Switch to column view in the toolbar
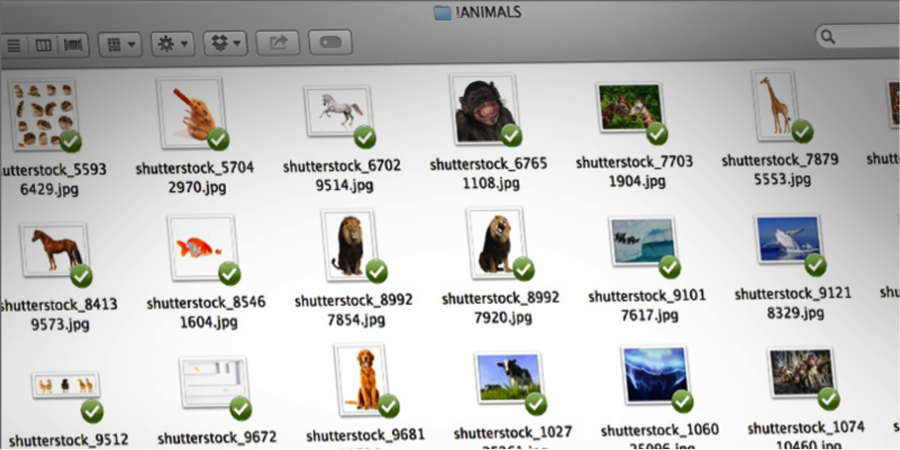This screenshot has width=900, height=450. [x=44, y=45]
